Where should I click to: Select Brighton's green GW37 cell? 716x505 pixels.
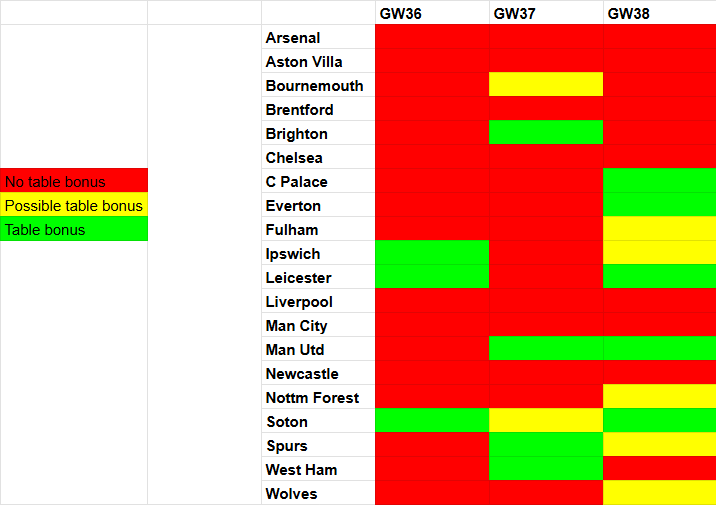(x=546, y=134)
